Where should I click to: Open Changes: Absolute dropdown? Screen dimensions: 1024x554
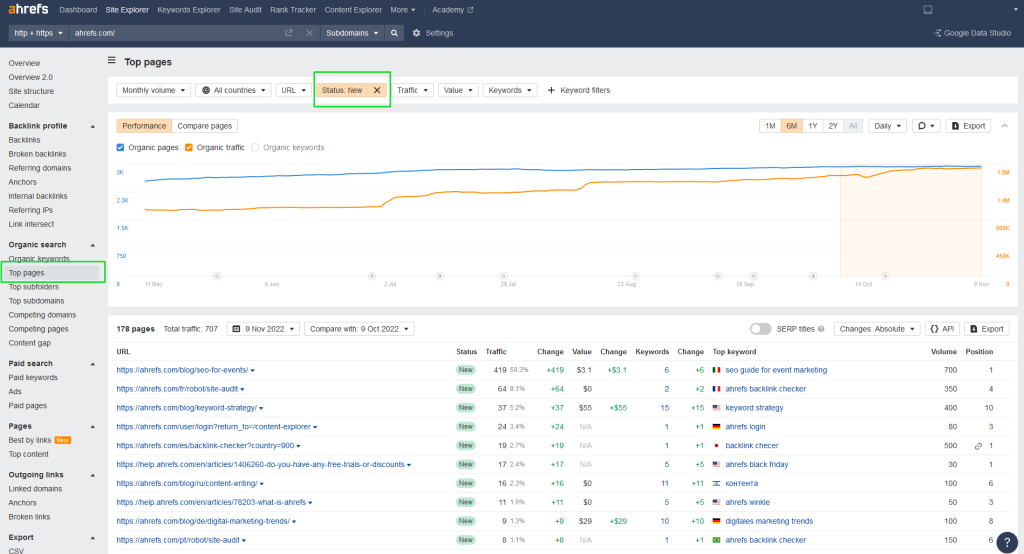[x=876, y=329]
